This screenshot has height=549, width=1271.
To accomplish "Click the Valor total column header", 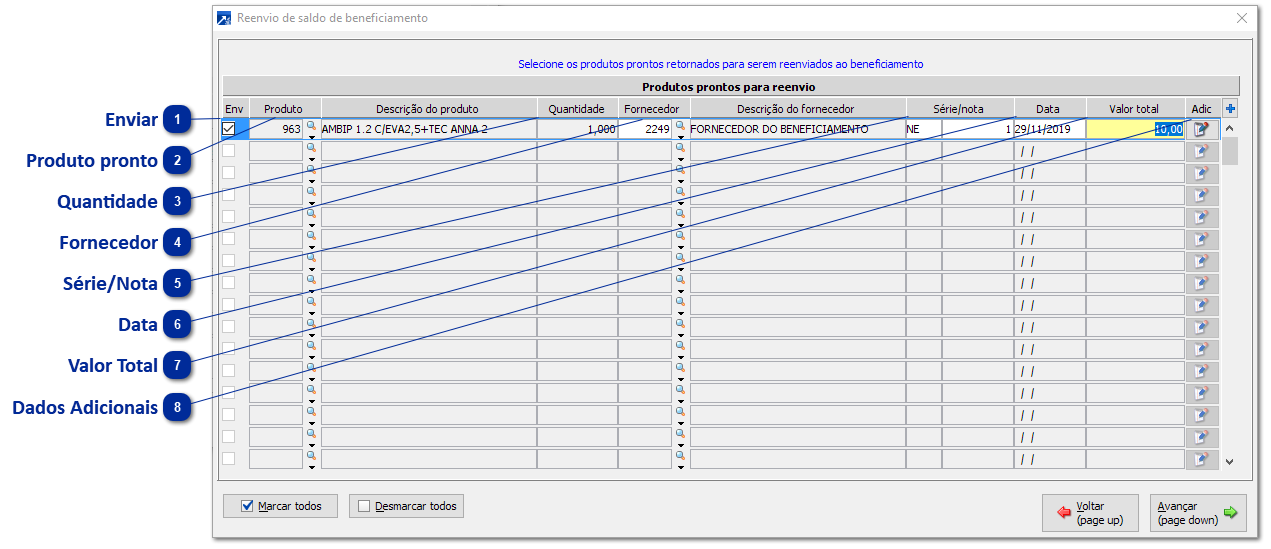I will [1136, 108].
